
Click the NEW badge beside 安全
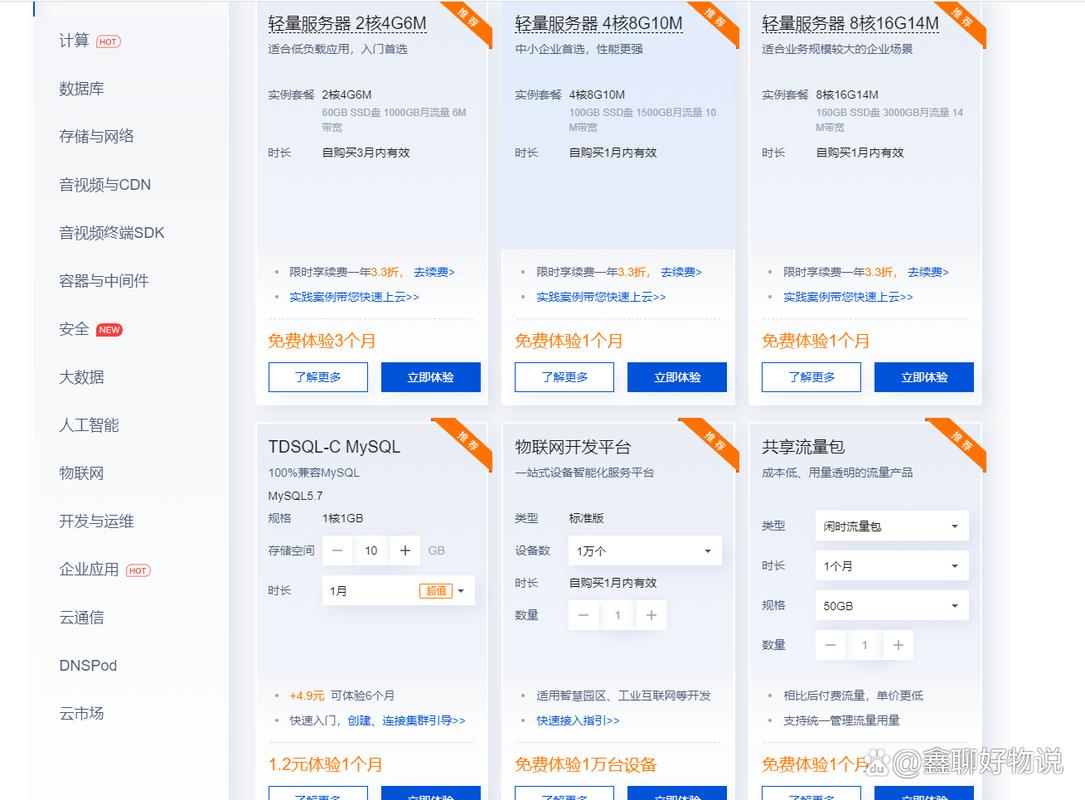(x=109, y=329)
